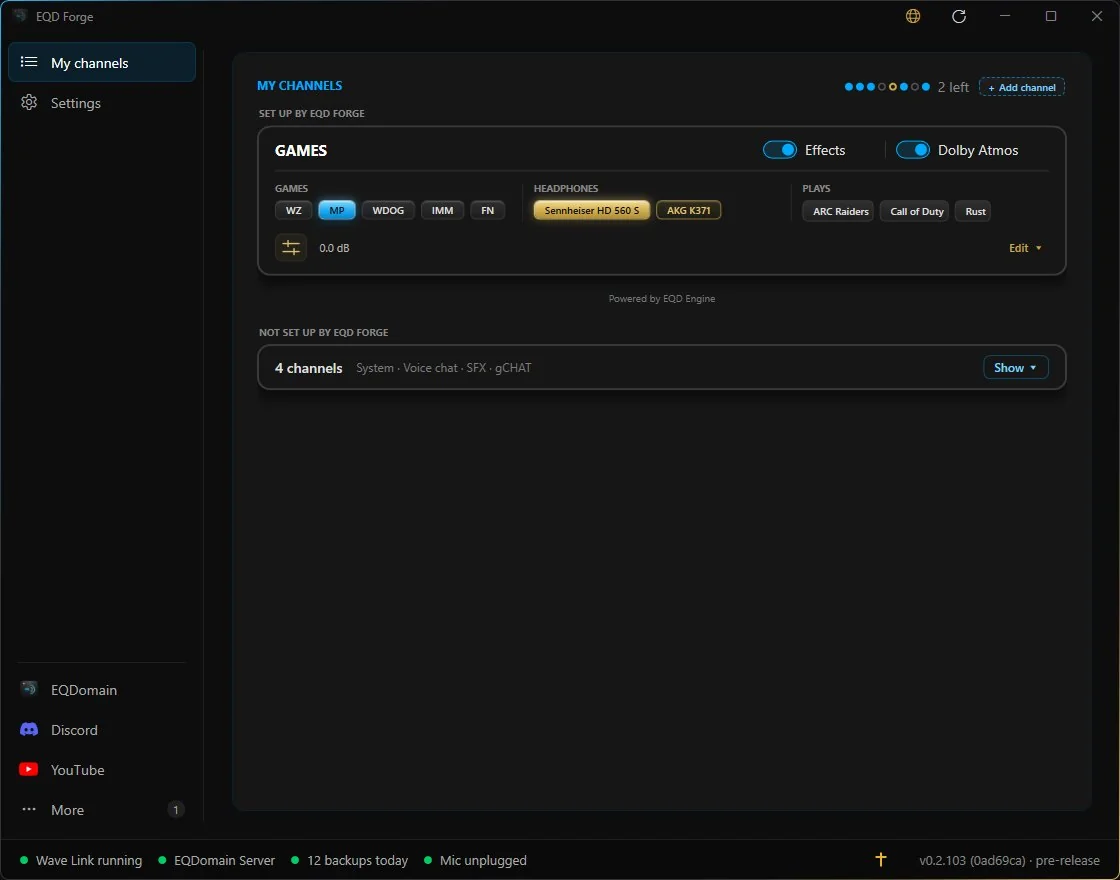The width and height of the screenshot is (1120, 880).
Task: Click the refresh icon in title bar
Action: coord(959,16)
